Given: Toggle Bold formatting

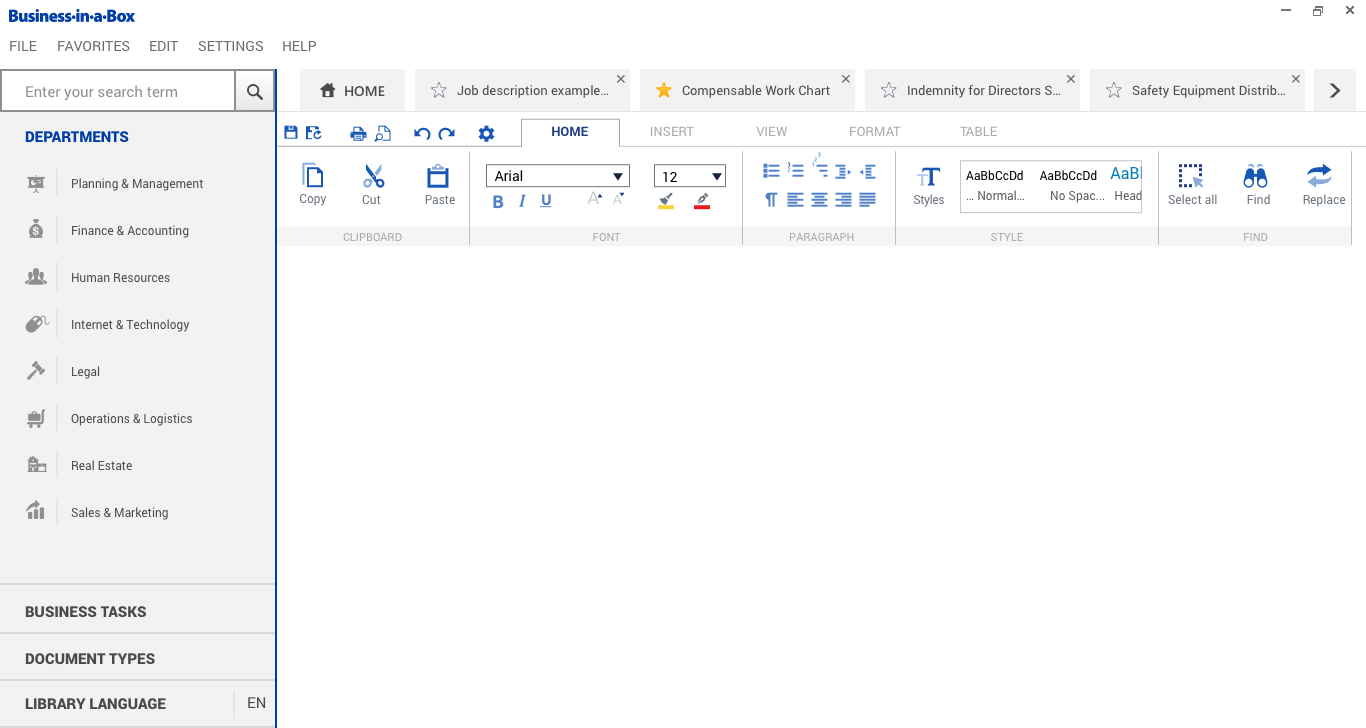Looking at the screenshot, I should (x=498, y=201).
